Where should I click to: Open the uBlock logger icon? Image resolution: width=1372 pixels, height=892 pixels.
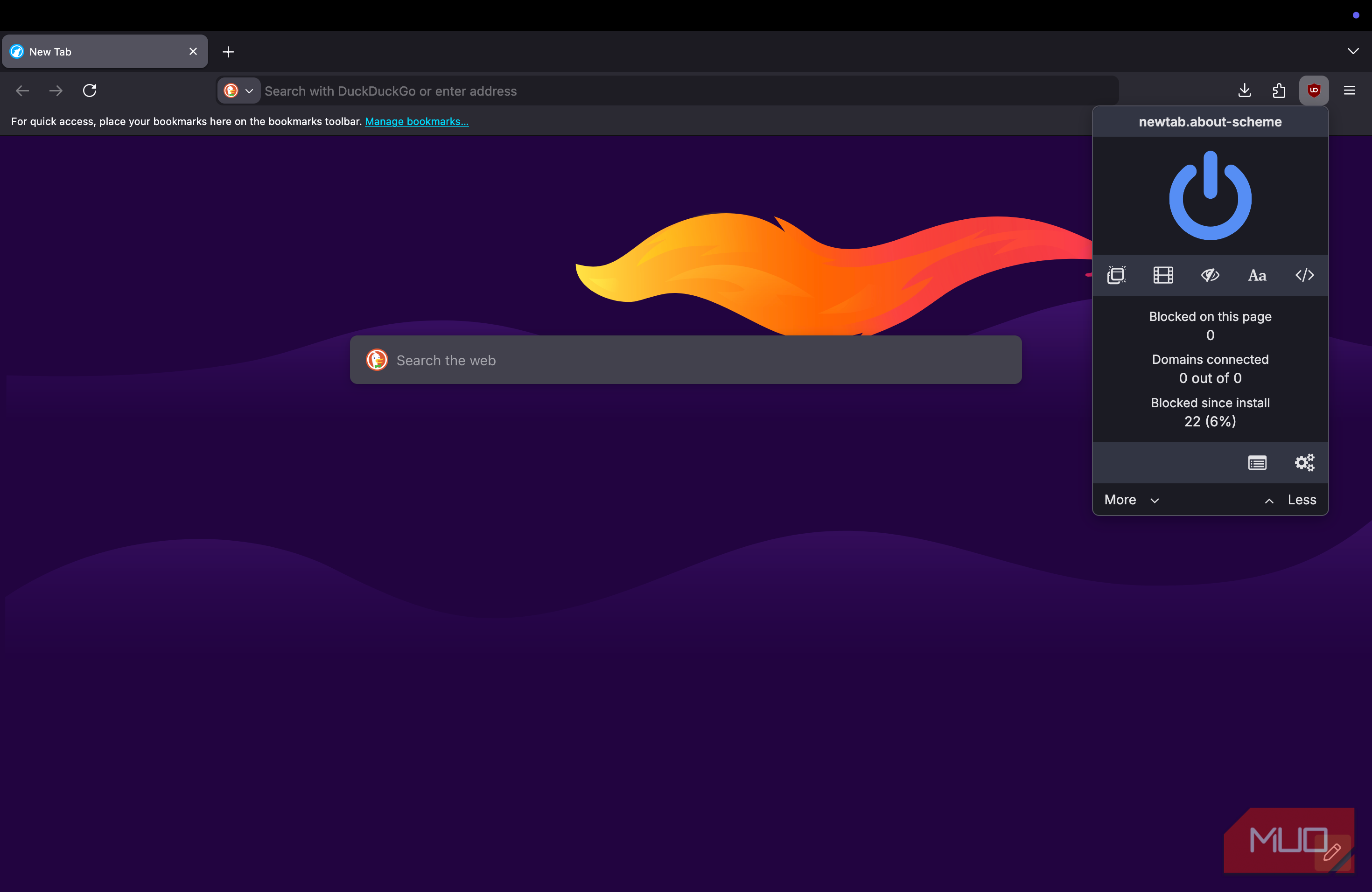point(1257,463)
